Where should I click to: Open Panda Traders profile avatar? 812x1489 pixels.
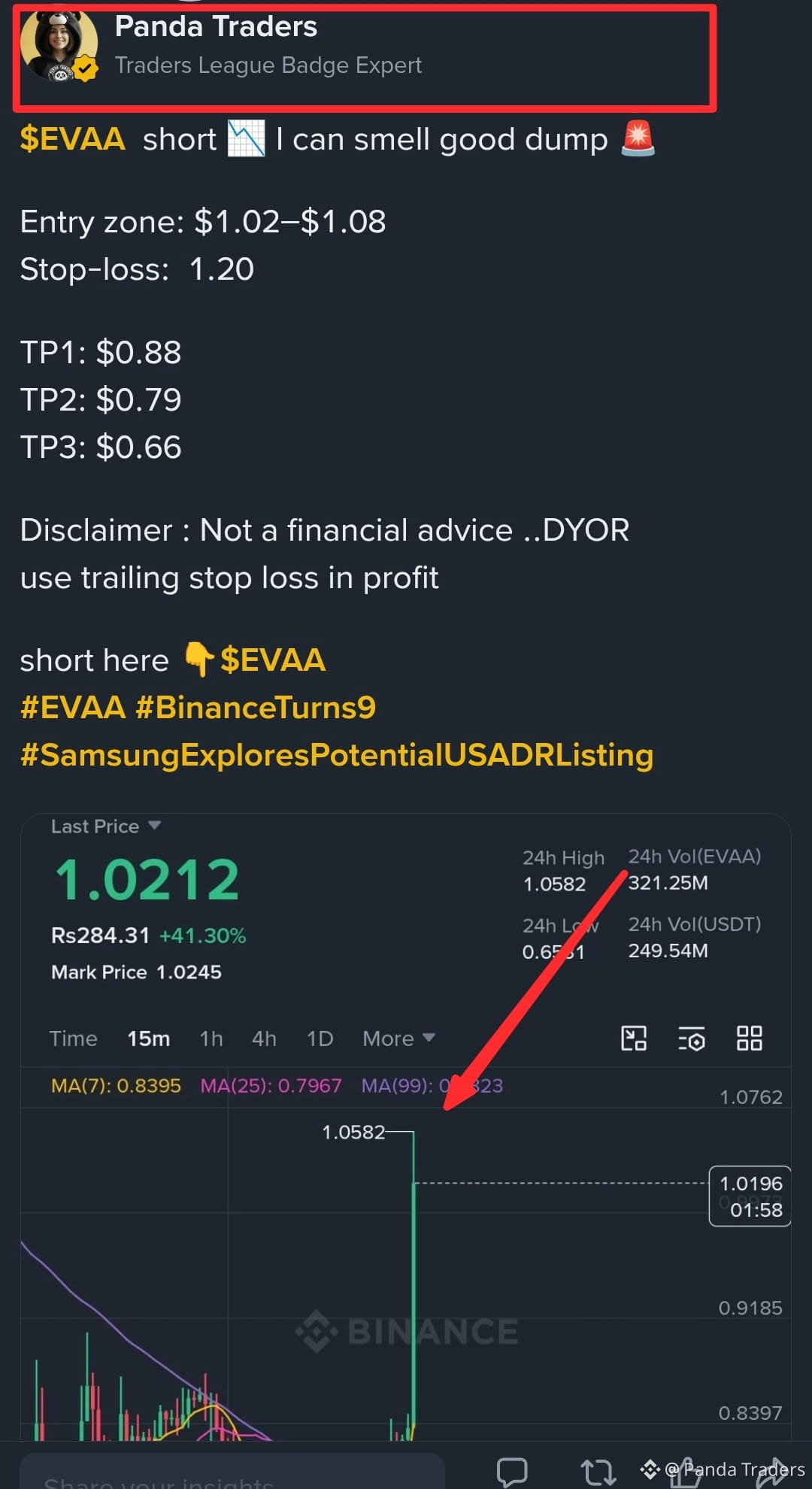59,45
